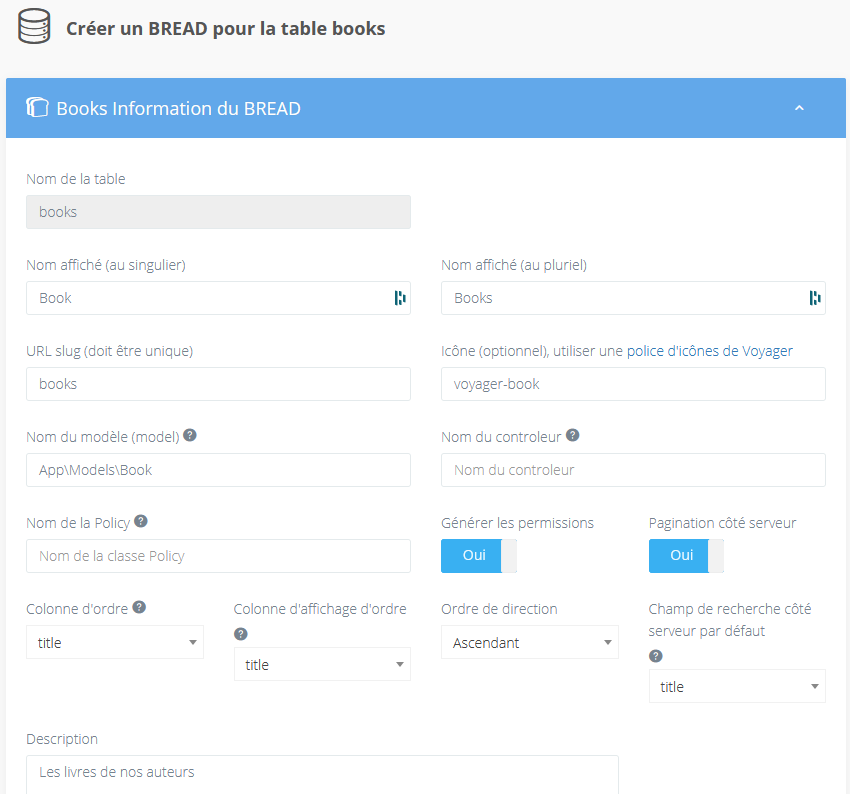Click the URL slug input field
850x794 pixels.
(x=218, y=384)
